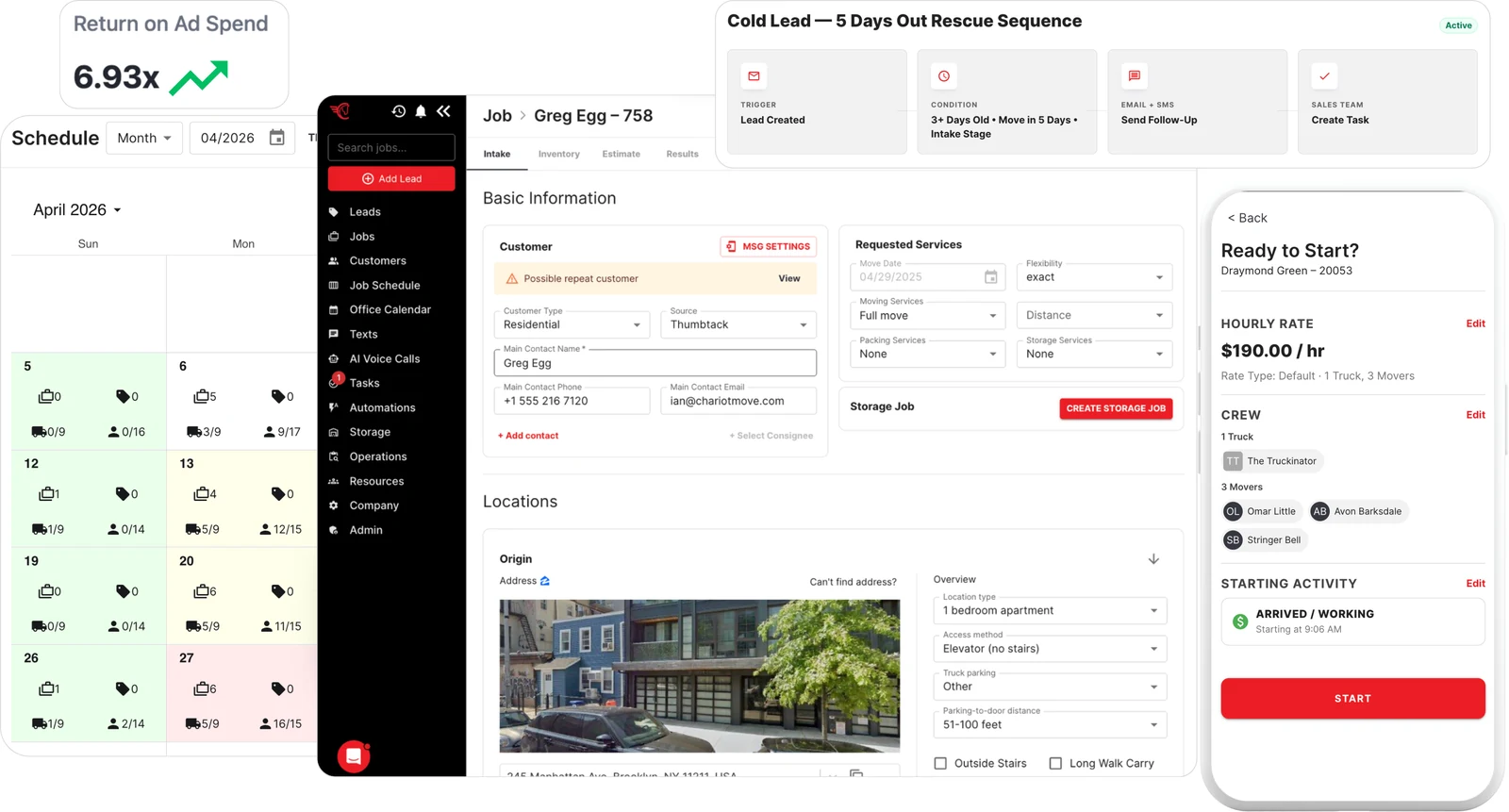The image size is (1509, 812).
Task: Open the Month view dropdown
Action: pos(144,138)
